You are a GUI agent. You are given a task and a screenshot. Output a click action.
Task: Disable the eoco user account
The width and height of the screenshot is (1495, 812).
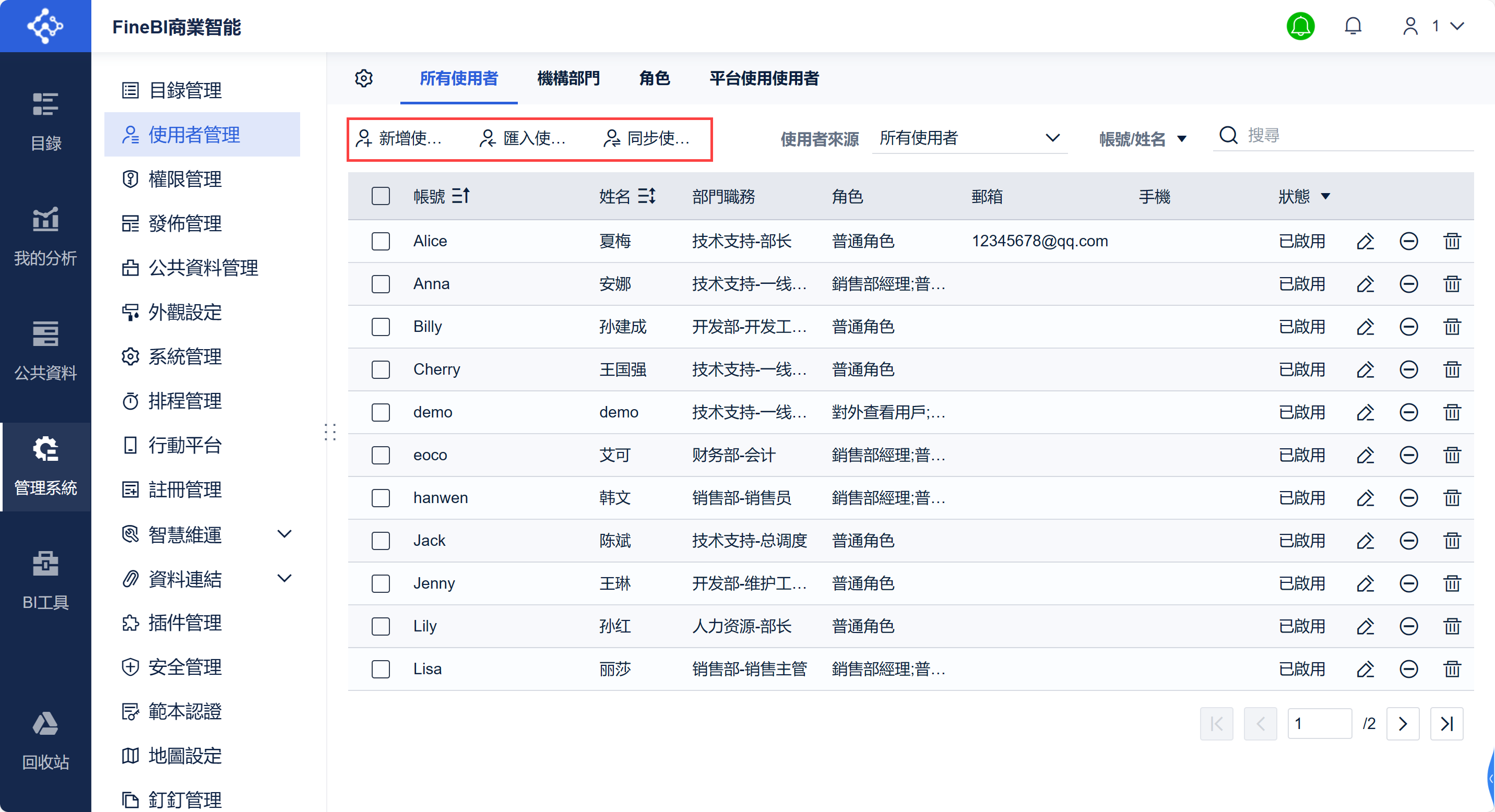[x=1408, y=455]
